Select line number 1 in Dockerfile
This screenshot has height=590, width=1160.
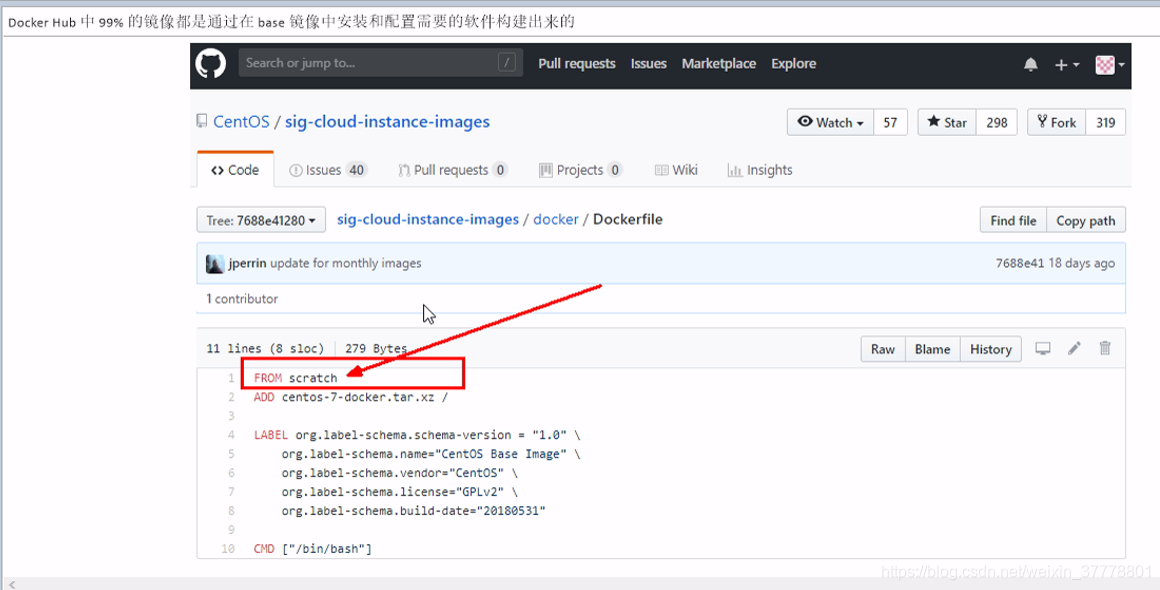coord(231,378)
